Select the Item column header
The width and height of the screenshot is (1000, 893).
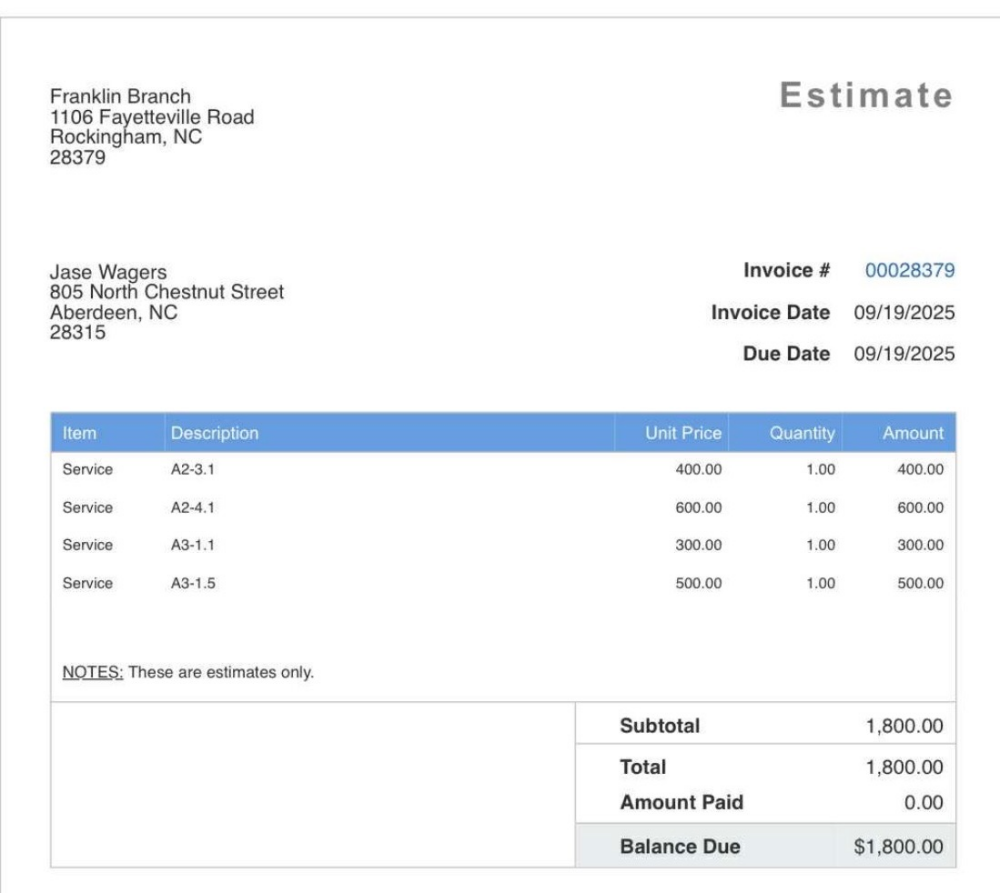pyautogui.click(x=80, y=432)
